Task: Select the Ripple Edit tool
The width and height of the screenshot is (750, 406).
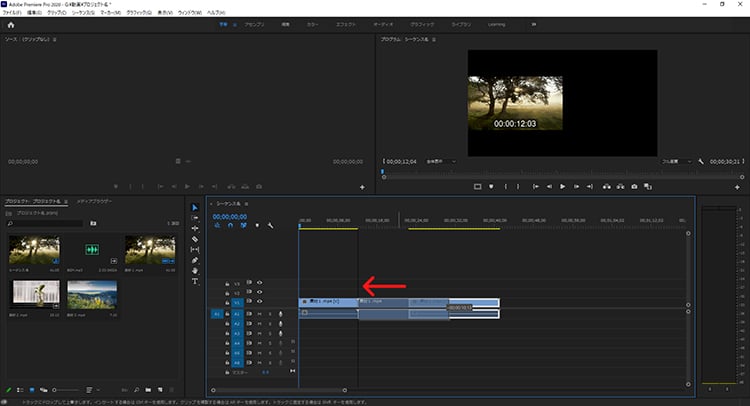Action: click(195, 228)
